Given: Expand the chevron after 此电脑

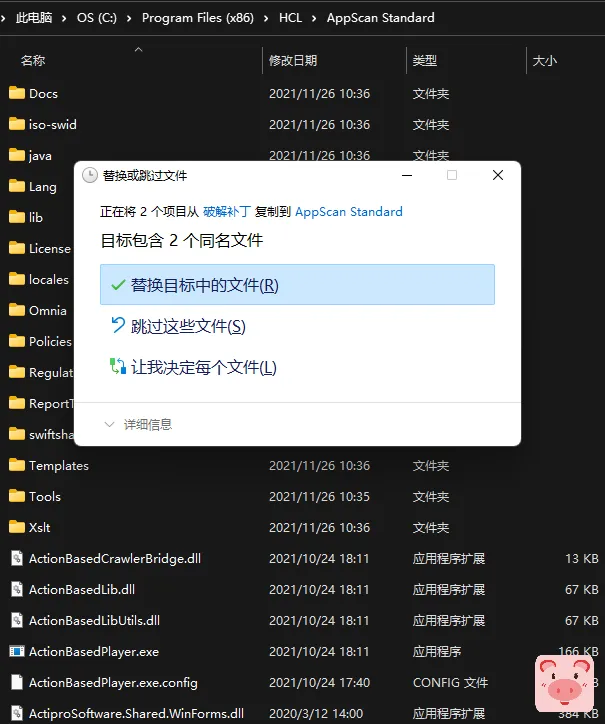Looking at the screenshot, I should tap(64, 18).
